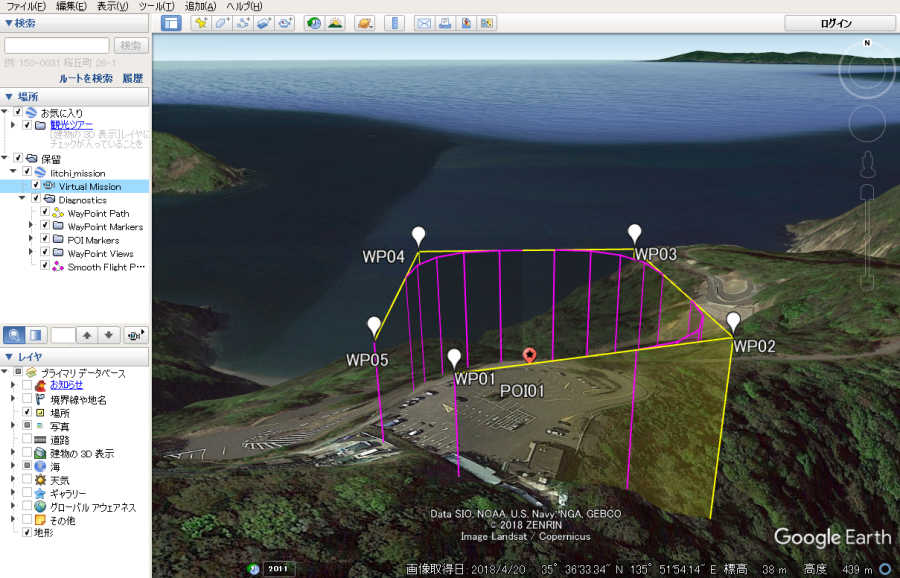Open the 表示(V) menu
The height and width of the screenshot is (578, 900).
pos(112,6)
